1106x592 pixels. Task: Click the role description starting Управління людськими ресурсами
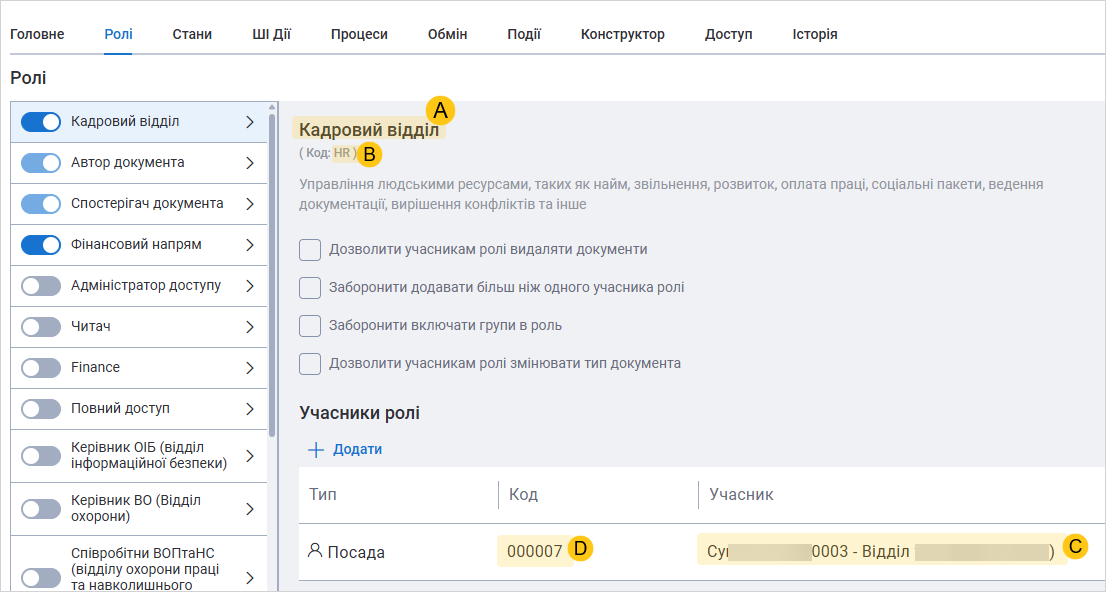coord(671,194)
